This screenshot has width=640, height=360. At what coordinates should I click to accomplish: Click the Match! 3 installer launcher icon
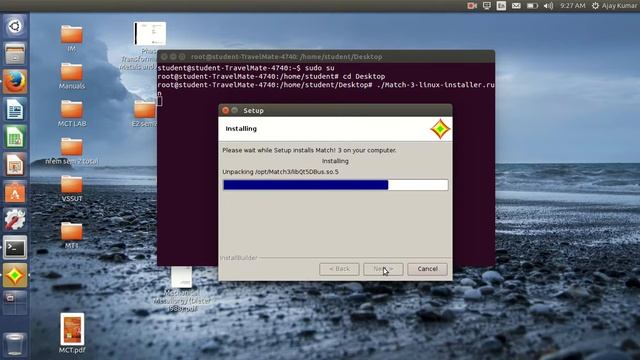click(x=15, y=275)
